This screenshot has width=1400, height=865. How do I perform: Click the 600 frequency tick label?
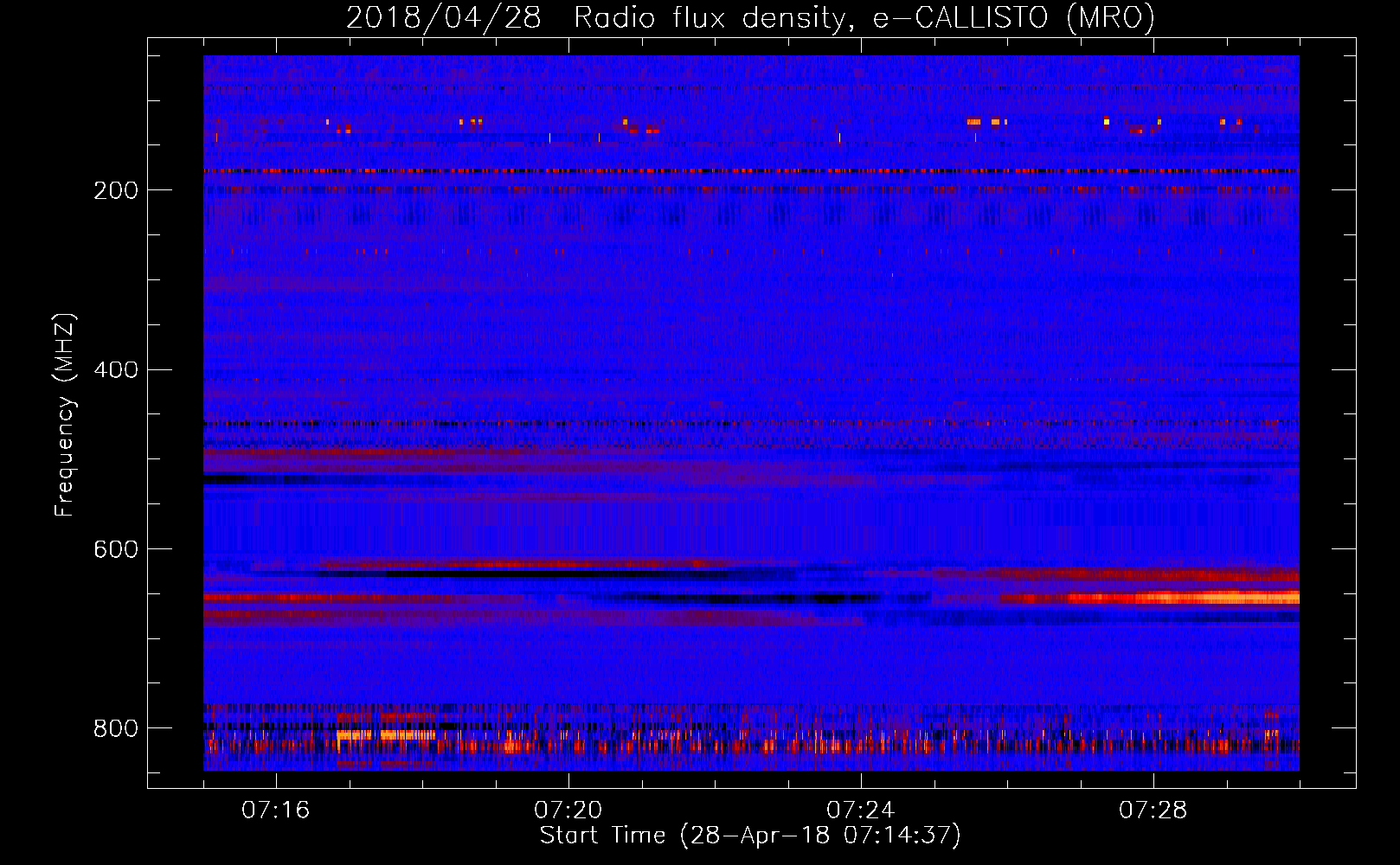(116, 550)
